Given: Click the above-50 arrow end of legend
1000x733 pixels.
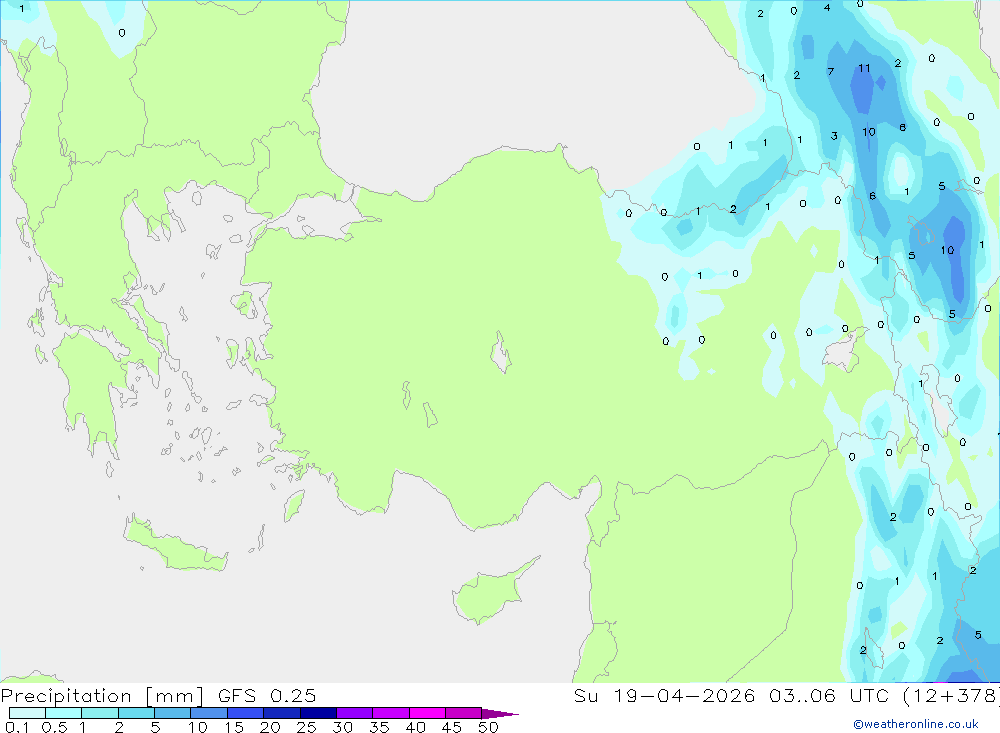Looking at the screenshot, I should (500, 713).
